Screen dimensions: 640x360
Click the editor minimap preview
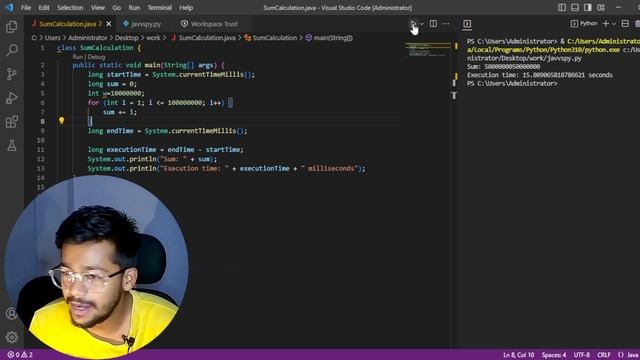(427, 49)
